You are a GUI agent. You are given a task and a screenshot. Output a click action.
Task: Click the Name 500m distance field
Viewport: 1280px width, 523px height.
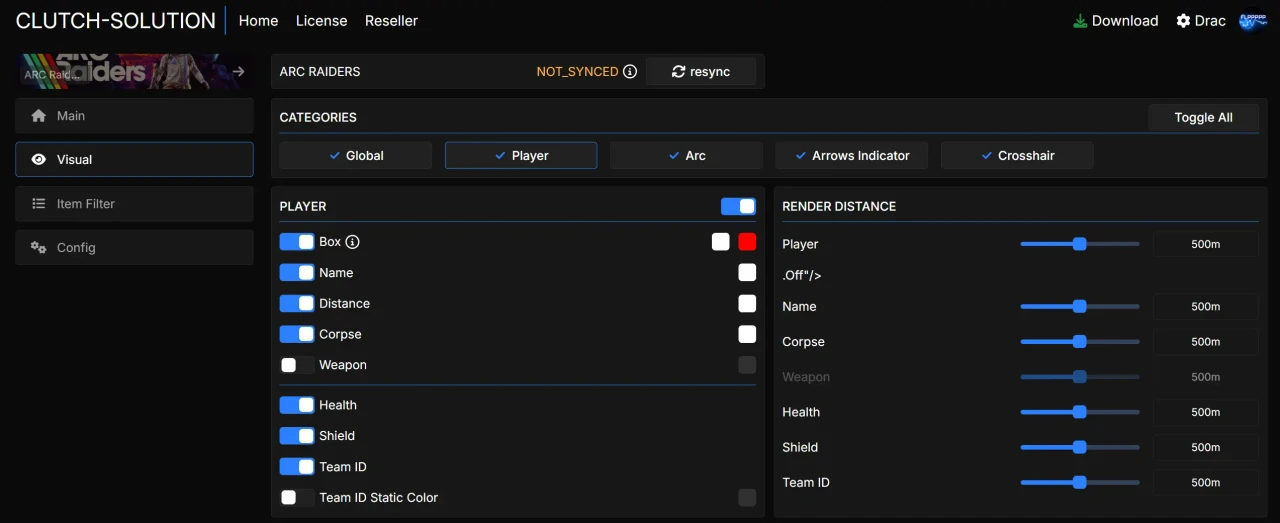point(1206,307)
